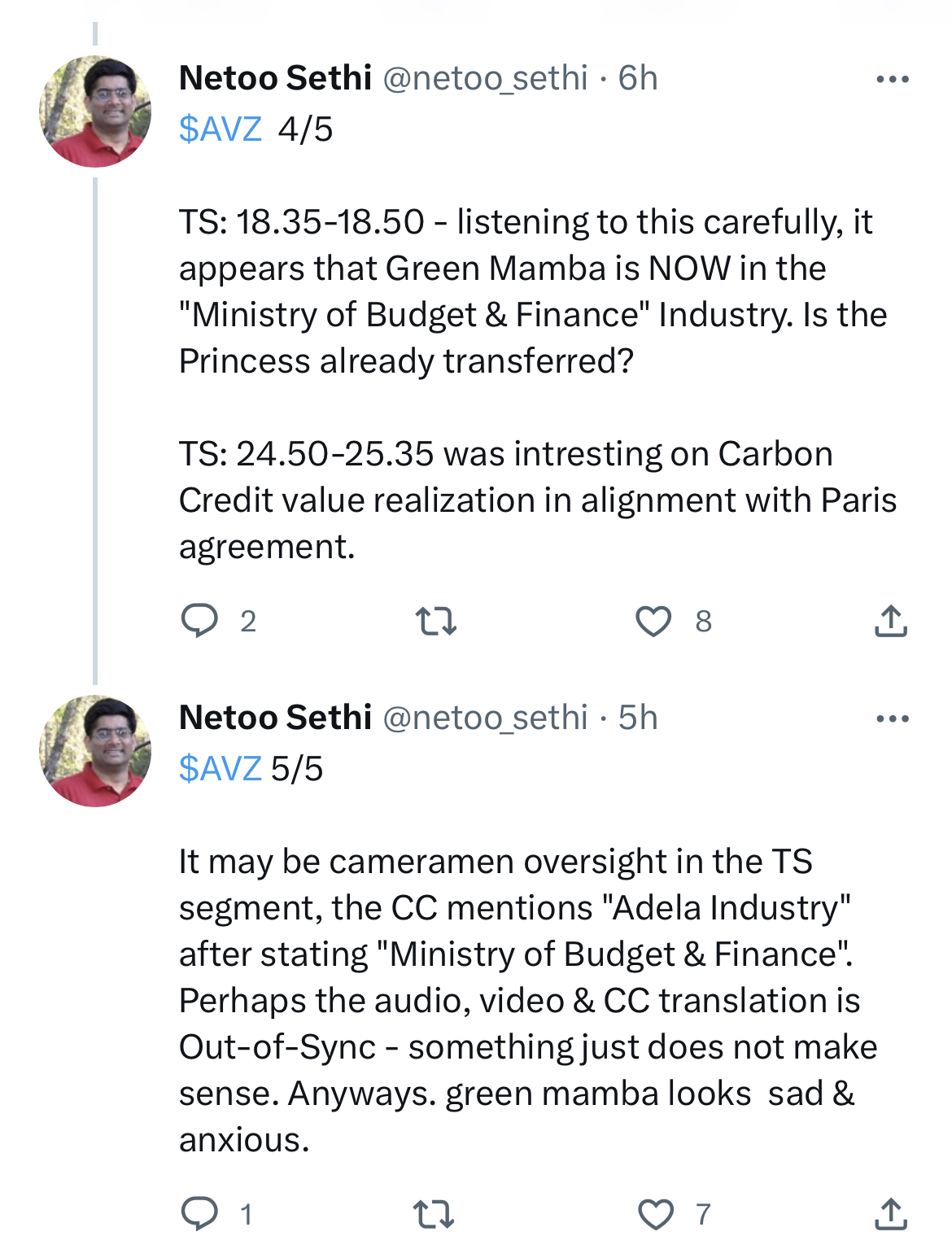Viewport: 952px width, 1249px height.
Task: Open $AVZ cashtag in 4/5 tweet
Action: point(221,129)
